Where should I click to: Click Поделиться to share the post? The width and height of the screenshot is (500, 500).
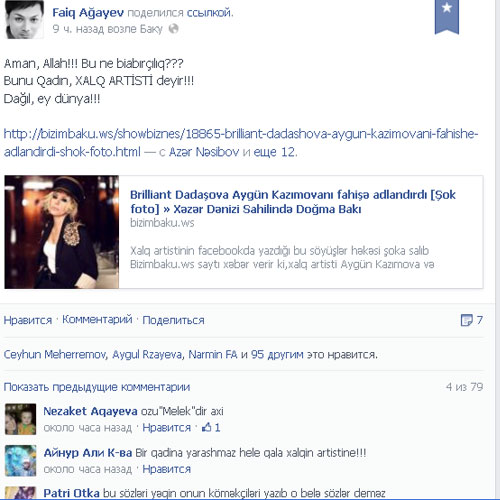coord(173,320)
